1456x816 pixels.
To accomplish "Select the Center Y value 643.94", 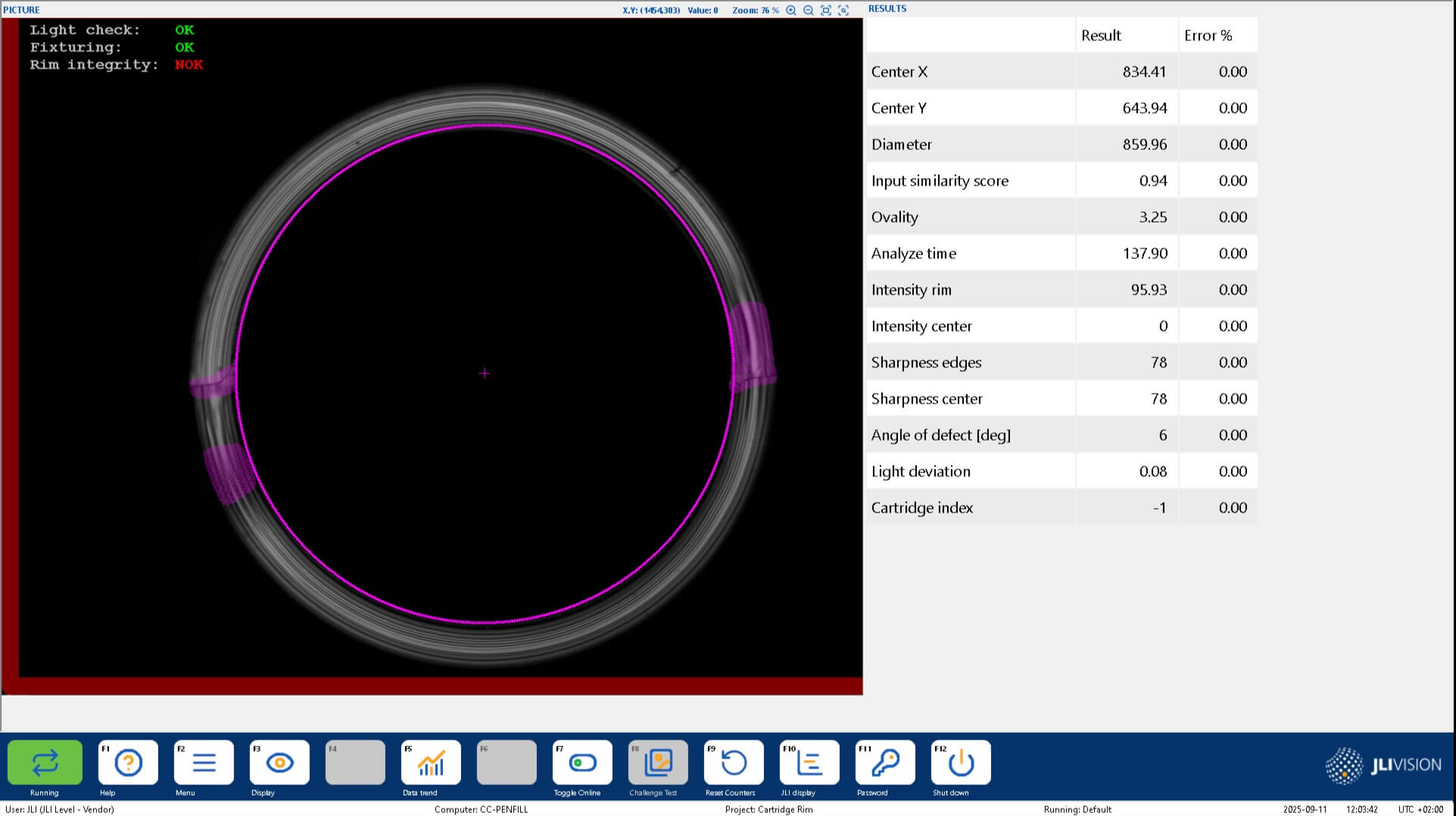I will click(1144, 108).
